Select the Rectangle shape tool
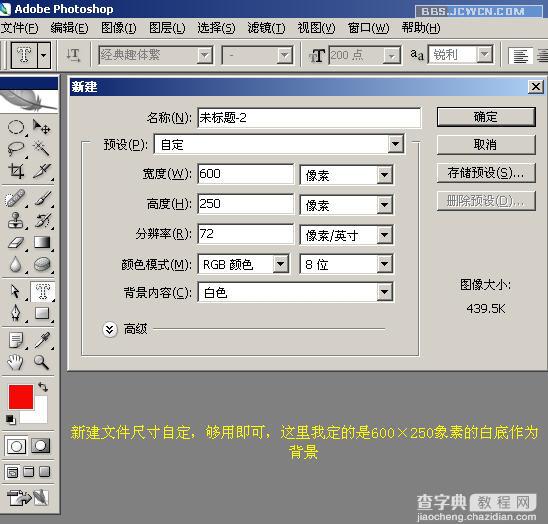This screenshot has height=524, width=548. [x=42, y=313]
